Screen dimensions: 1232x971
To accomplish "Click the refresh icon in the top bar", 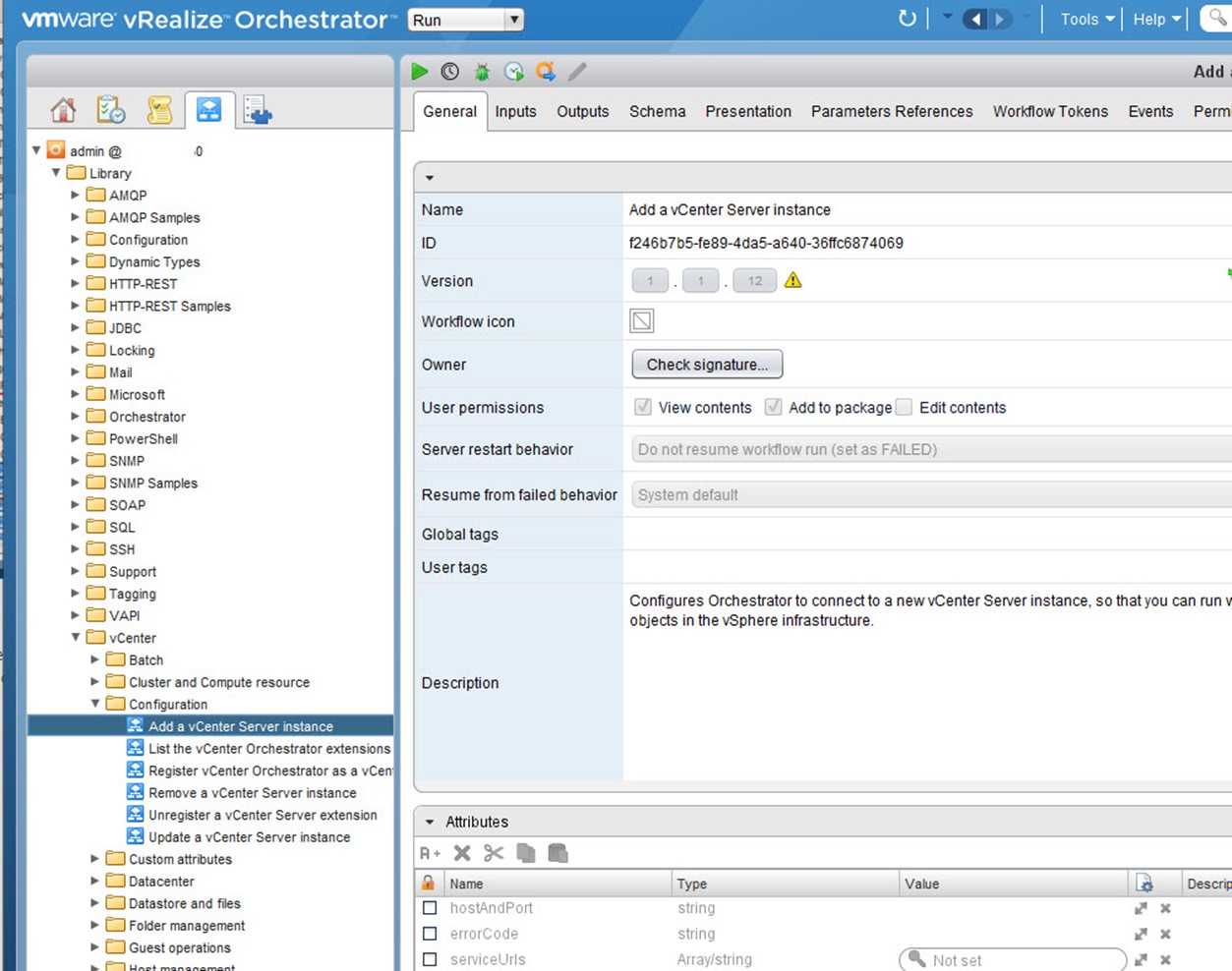I will [907, 19].
